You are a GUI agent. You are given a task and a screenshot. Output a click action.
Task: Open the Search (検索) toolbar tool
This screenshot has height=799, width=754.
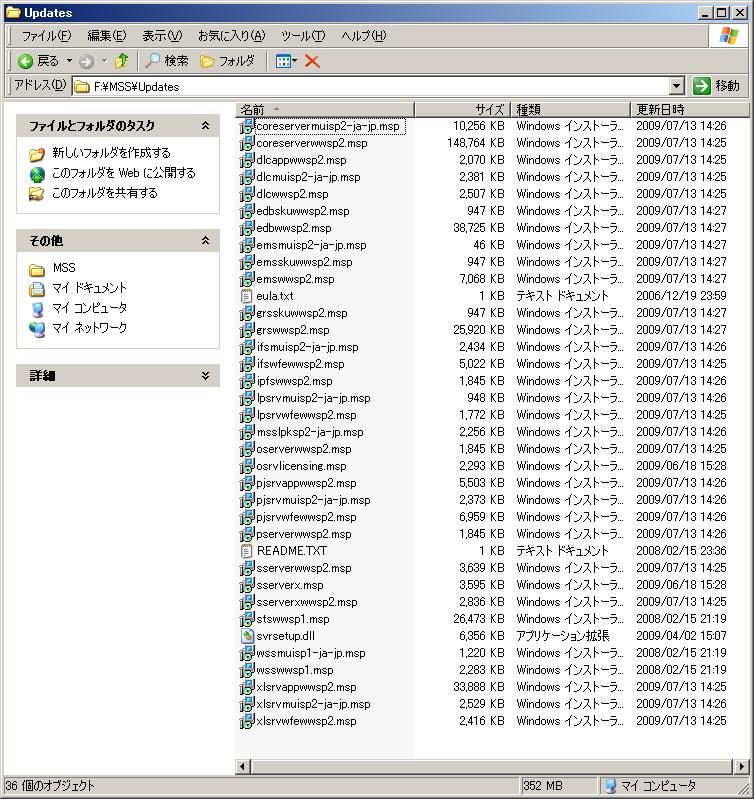pyautogui.click(x=166, y=61)
